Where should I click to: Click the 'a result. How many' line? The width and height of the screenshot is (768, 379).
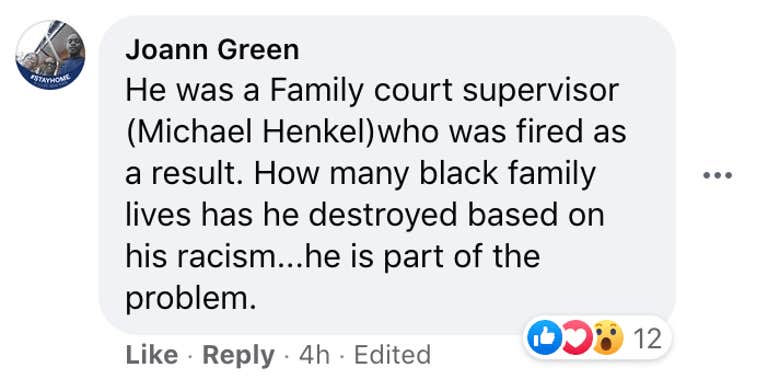pyautogui.click(x=361, y=174)
